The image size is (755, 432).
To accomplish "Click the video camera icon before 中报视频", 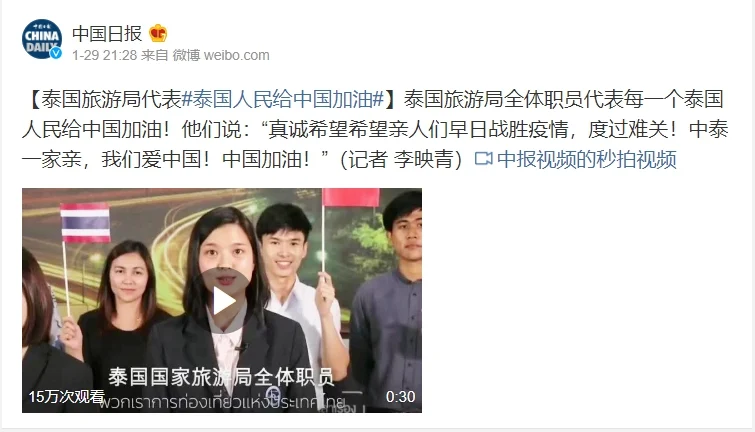I will pos(483,158).
